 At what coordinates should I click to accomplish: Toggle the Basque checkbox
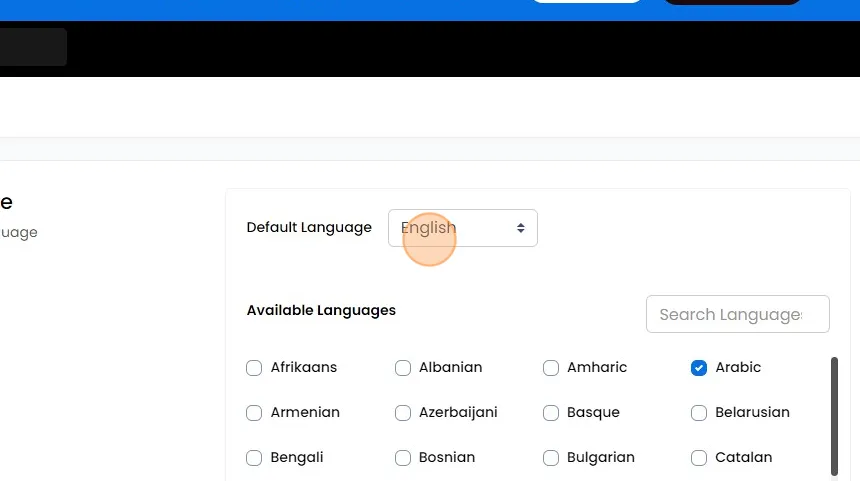[551, 412]
